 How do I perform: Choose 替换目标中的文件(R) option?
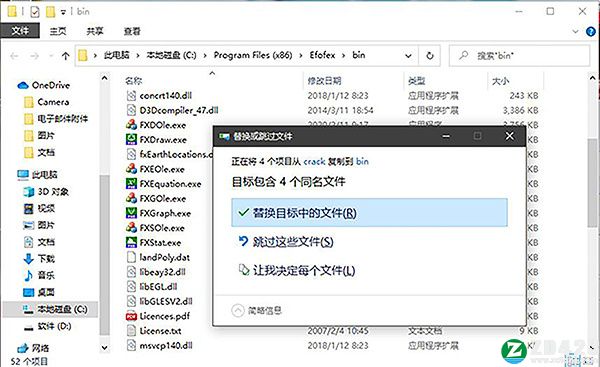(x=370, y=212)
